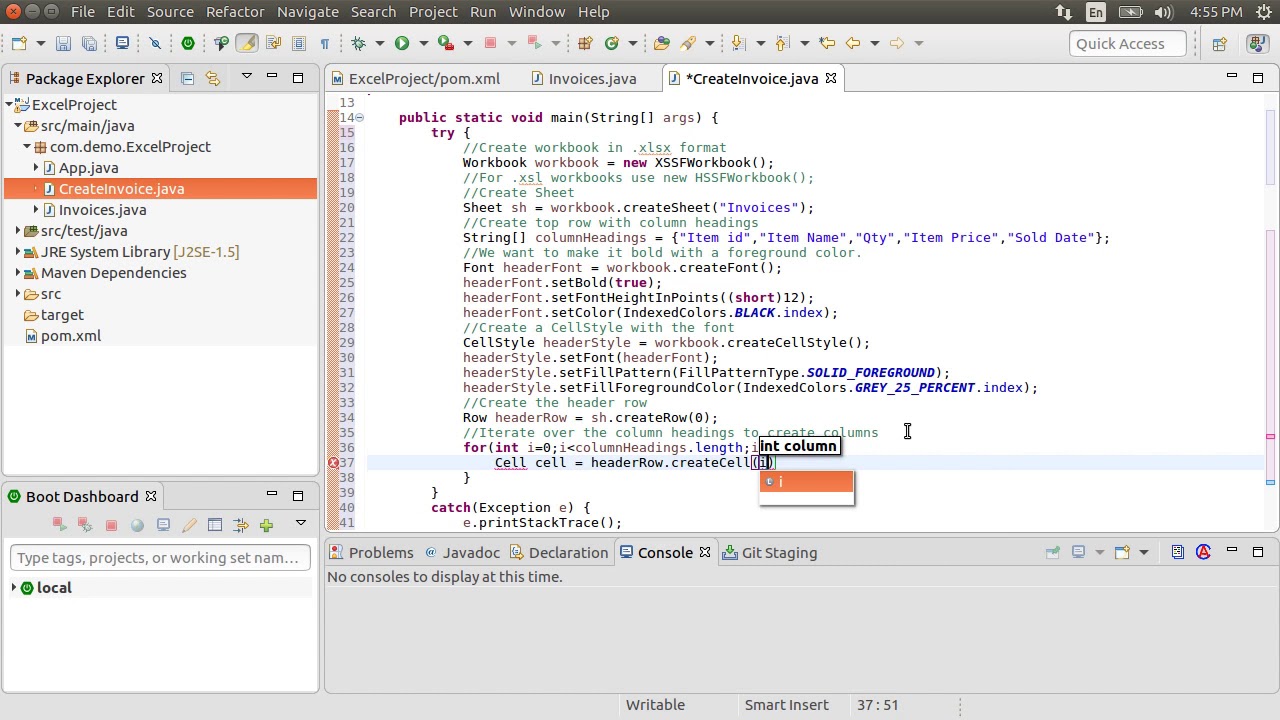1280x720 pixels.
Task: Toggle Mark Occurrences highlighter in toolbar
Action: (x=247, y=43)
